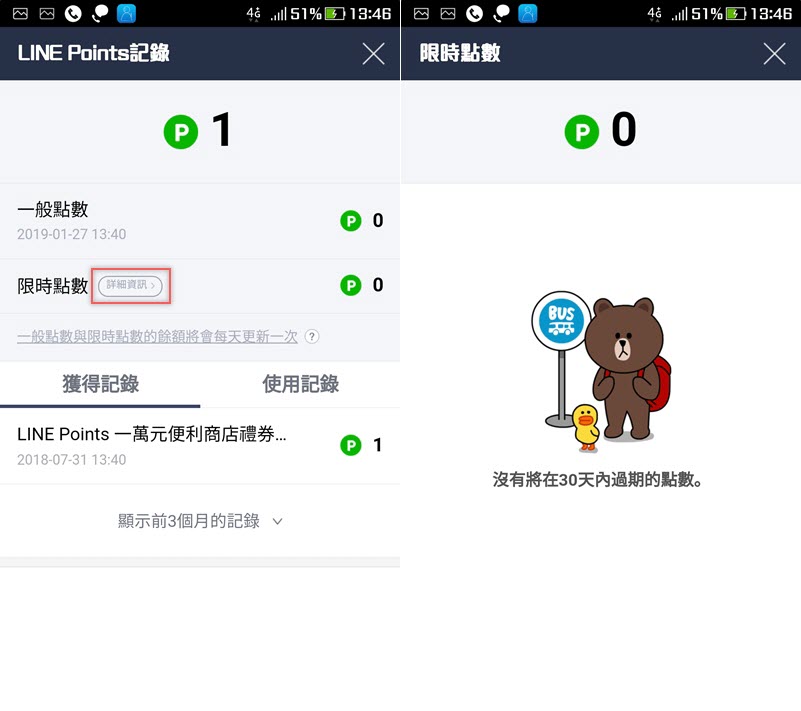801x711 pixels.
Task: Close the LINE Points記錄 screen
Action: coord(373,54)
